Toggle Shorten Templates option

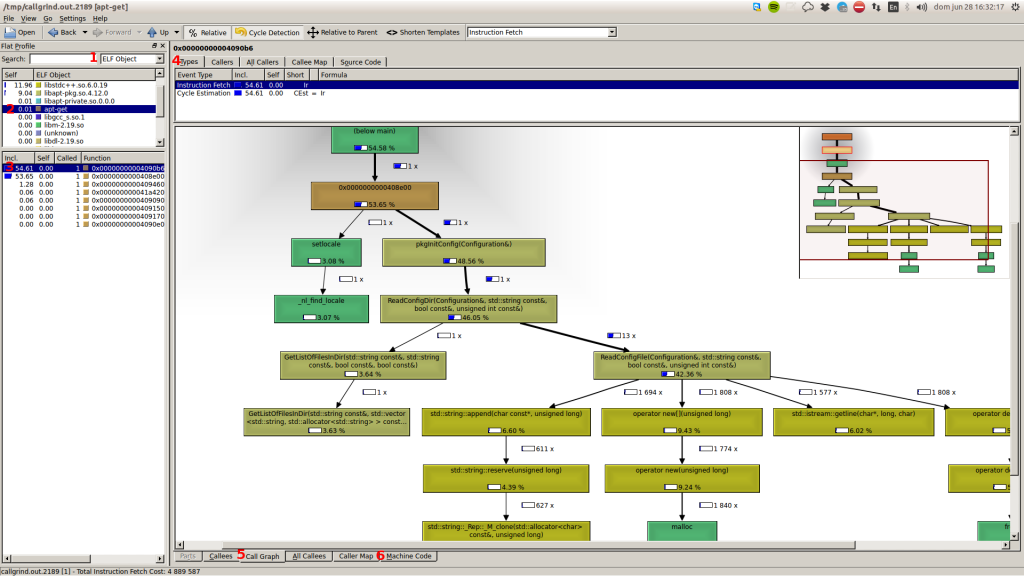(x=423, y=32)
